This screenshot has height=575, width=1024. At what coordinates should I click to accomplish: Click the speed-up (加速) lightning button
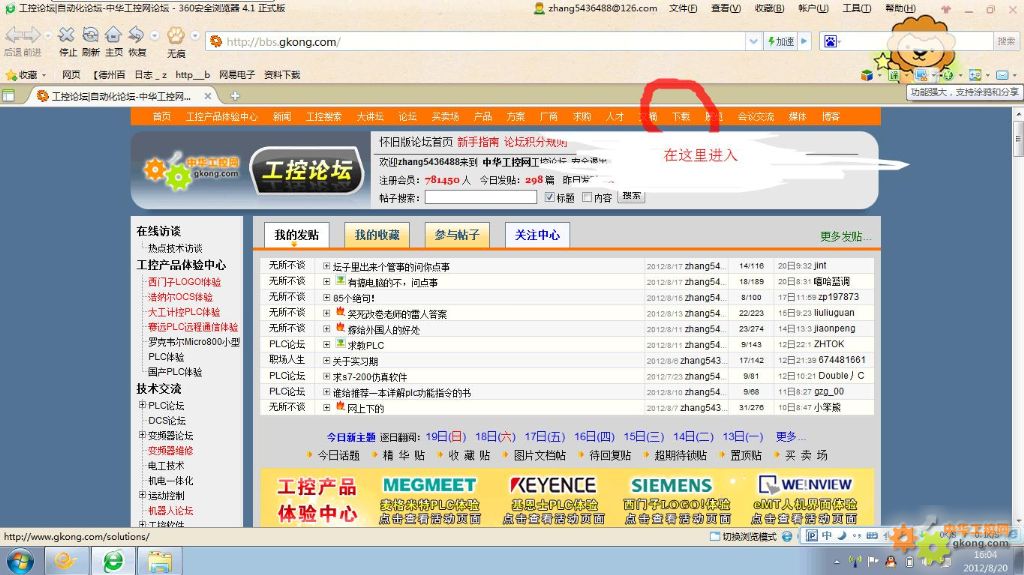[781, 42]
